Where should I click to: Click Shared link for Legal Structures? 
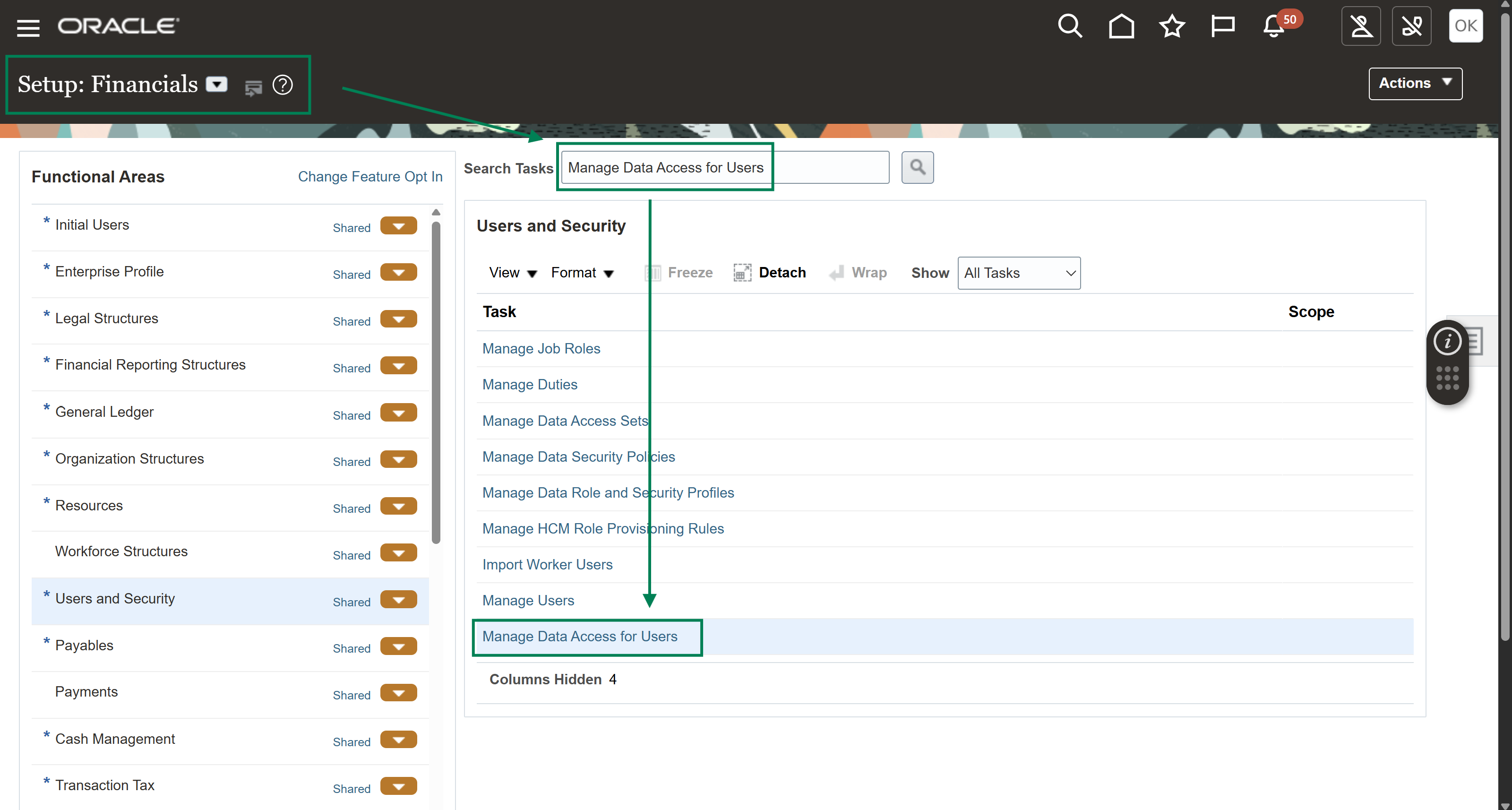pos(352,322)
